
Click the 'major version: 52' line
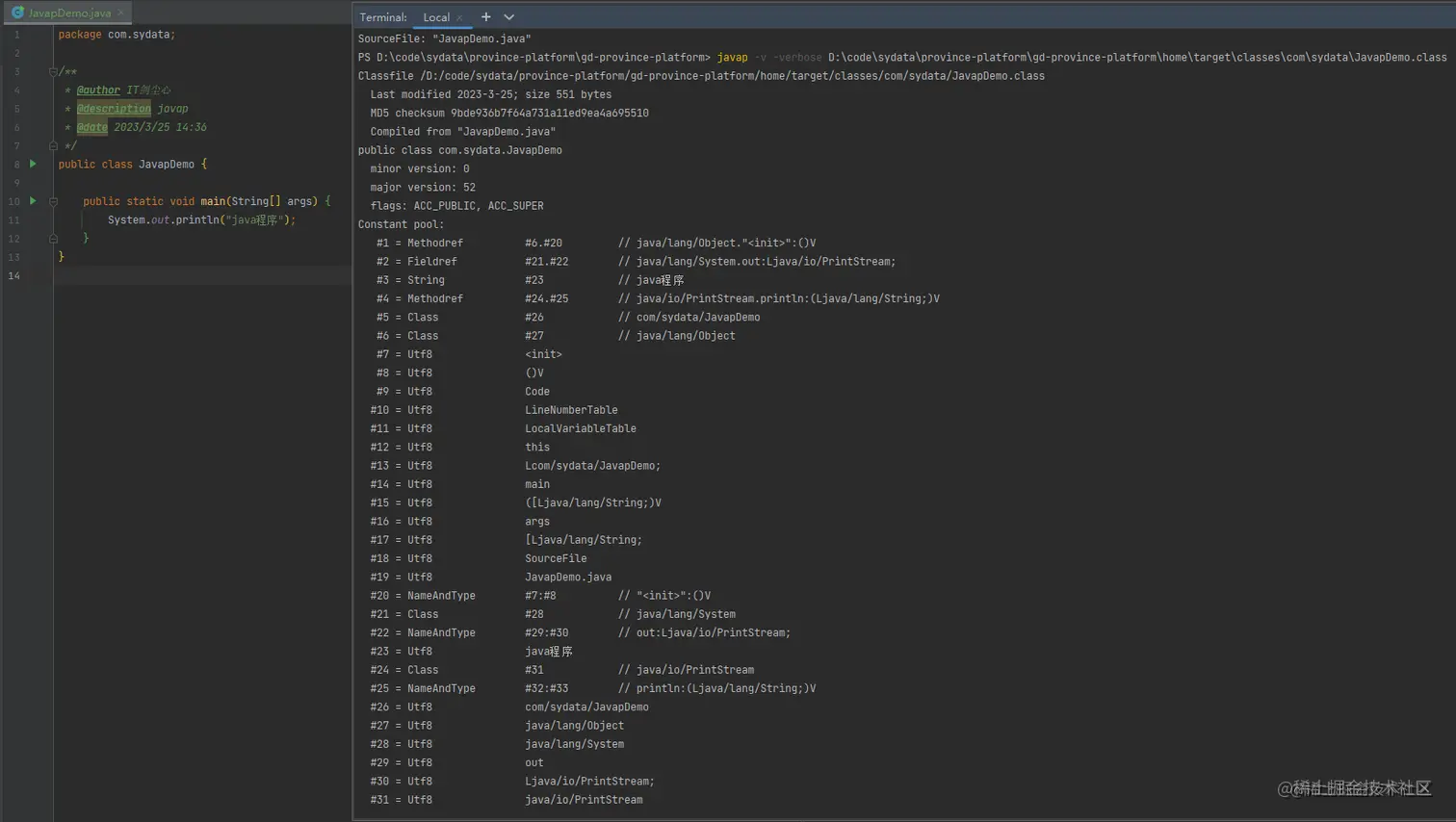[x=423, y=187]
